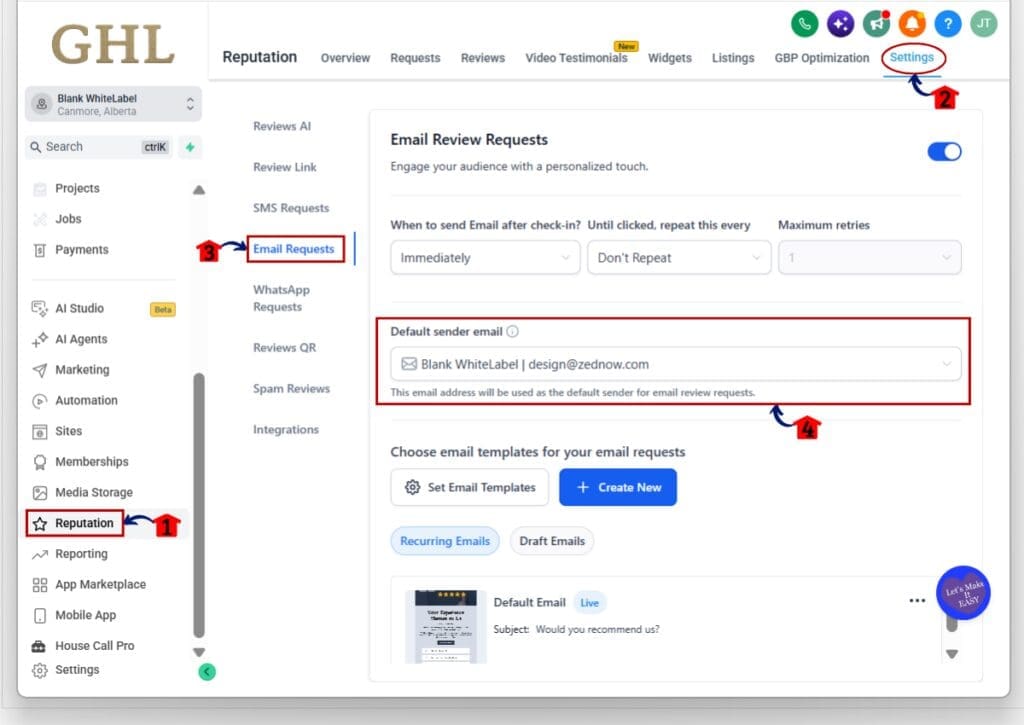Open the Listings tab
This screenshot has height=725, width=1024.
point(733,58)
